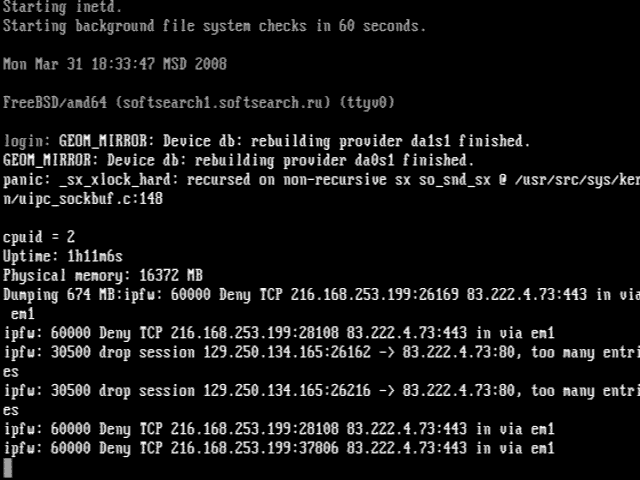Click the blinking cursor block at bottom
This screenshot has height=480, width=640.
pyautogui.click(x=8, y=467)
